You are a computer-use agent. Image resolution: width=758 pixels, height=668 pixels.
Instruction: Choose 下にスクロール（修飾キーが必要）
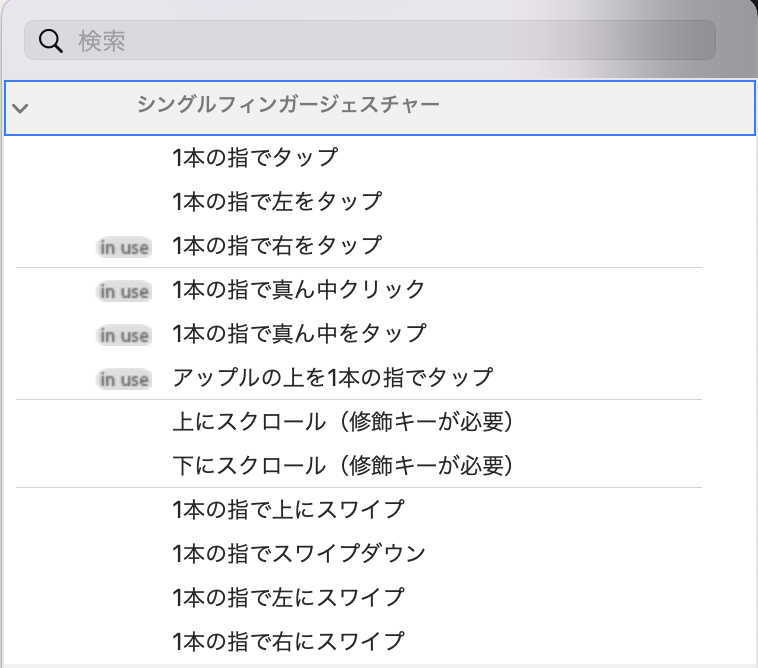coord(343,465)
